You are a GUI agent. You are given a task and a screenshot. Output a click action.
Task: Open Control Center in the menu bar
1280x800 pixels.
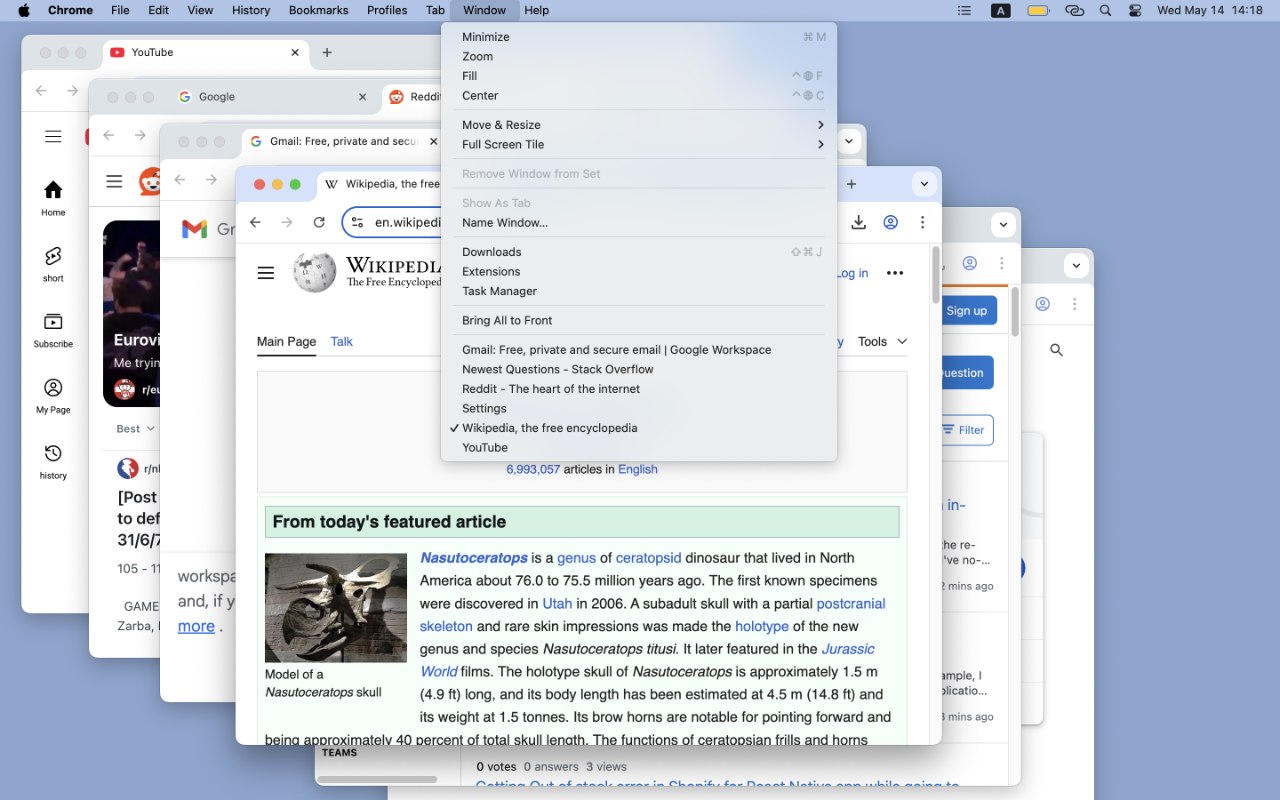1135,10
